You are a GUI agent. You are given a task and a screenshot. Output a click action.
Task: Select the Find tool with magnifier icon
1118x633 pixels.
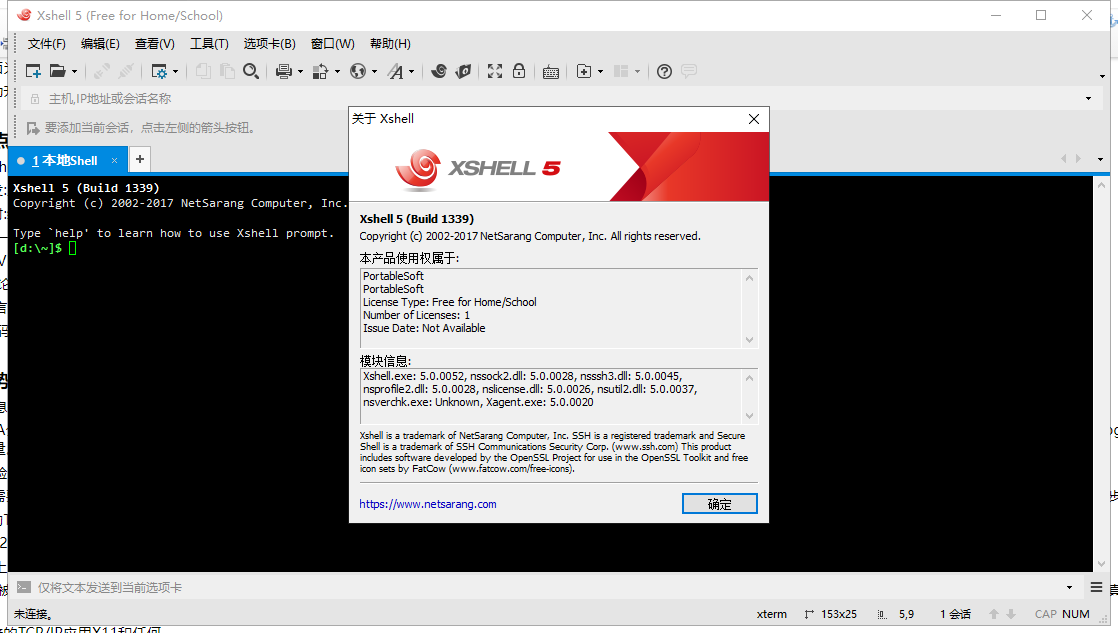pyautogui.click(x=251, y=71)
